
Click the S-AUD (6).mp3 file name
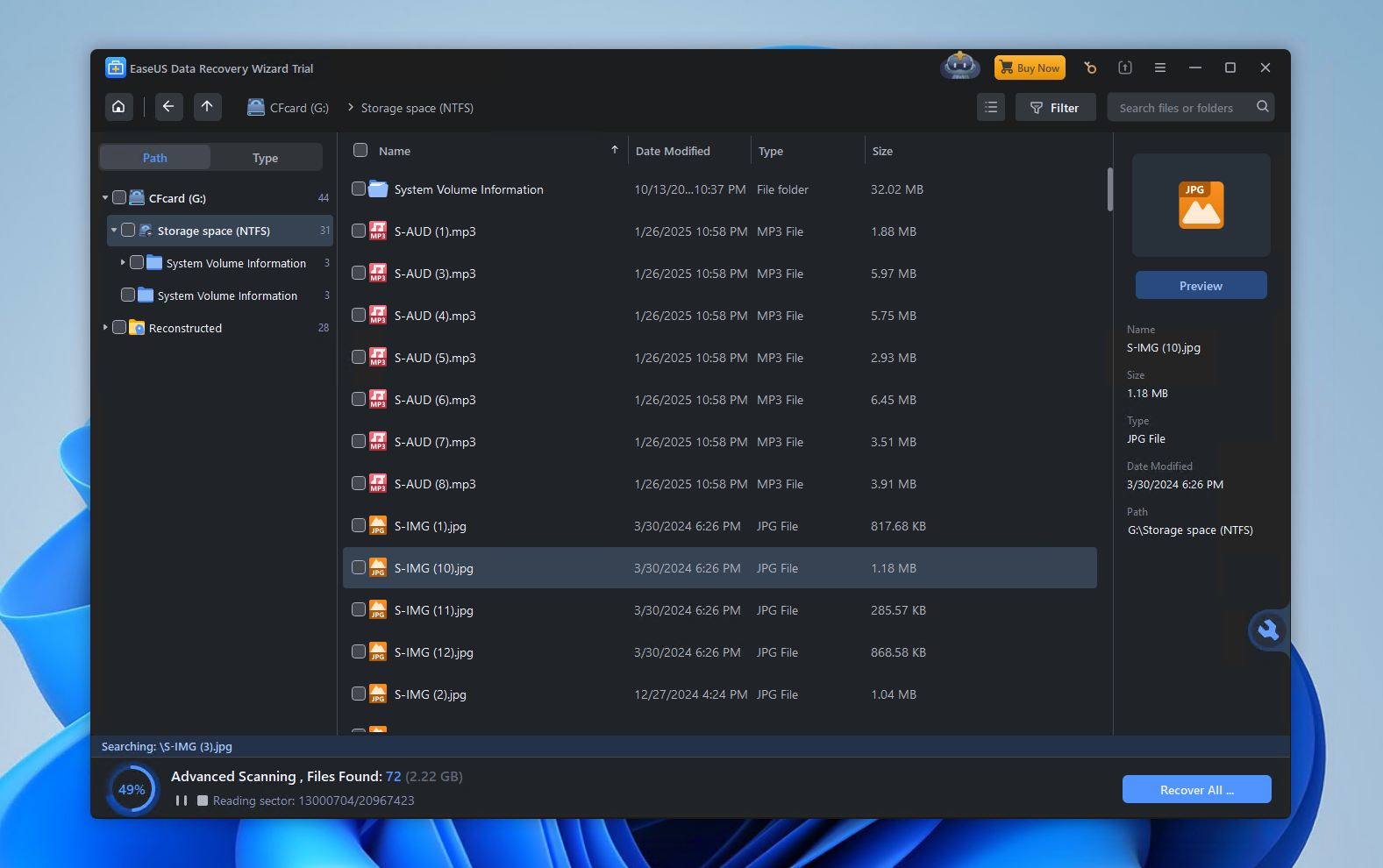[435, 400]
